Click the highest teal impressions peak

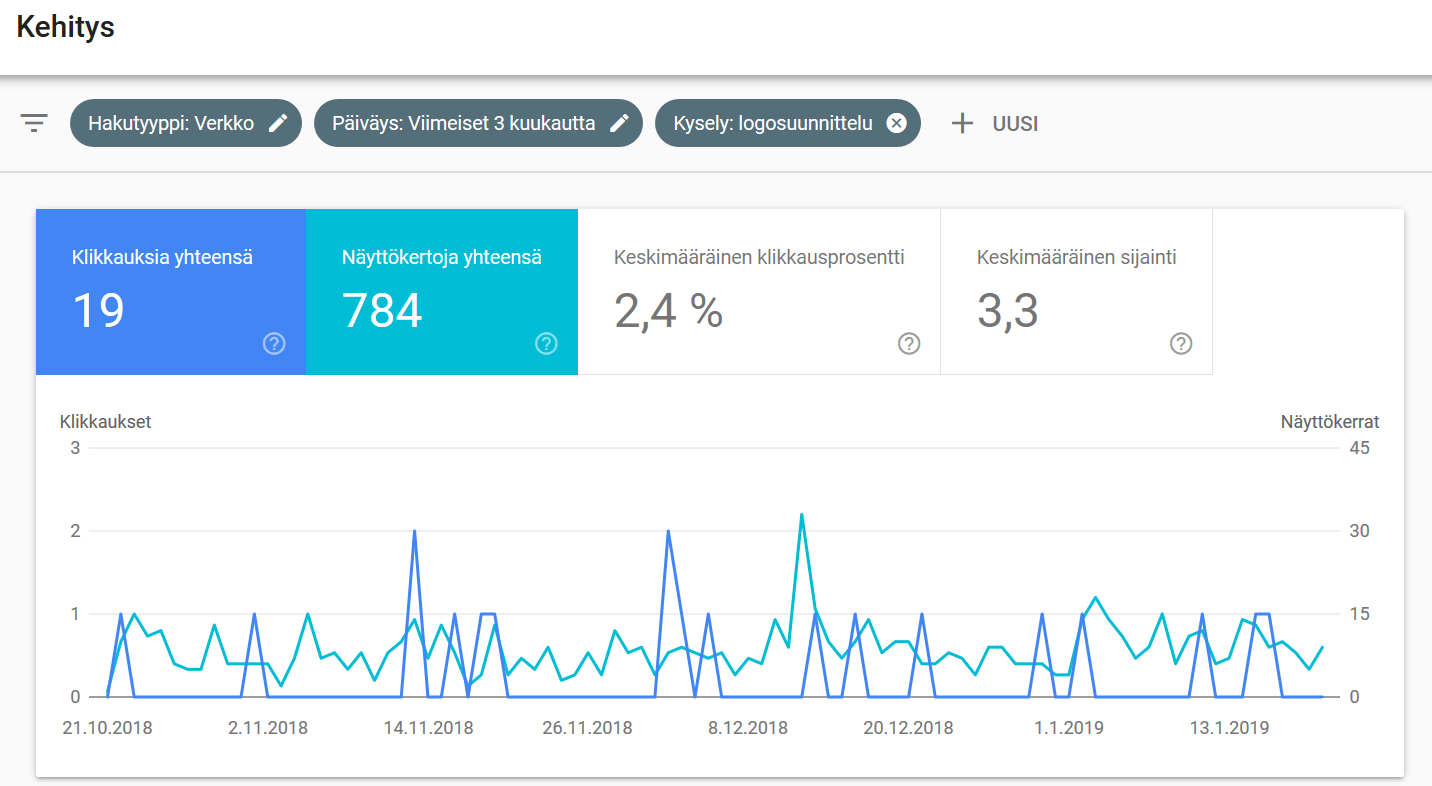pos(802,514)
